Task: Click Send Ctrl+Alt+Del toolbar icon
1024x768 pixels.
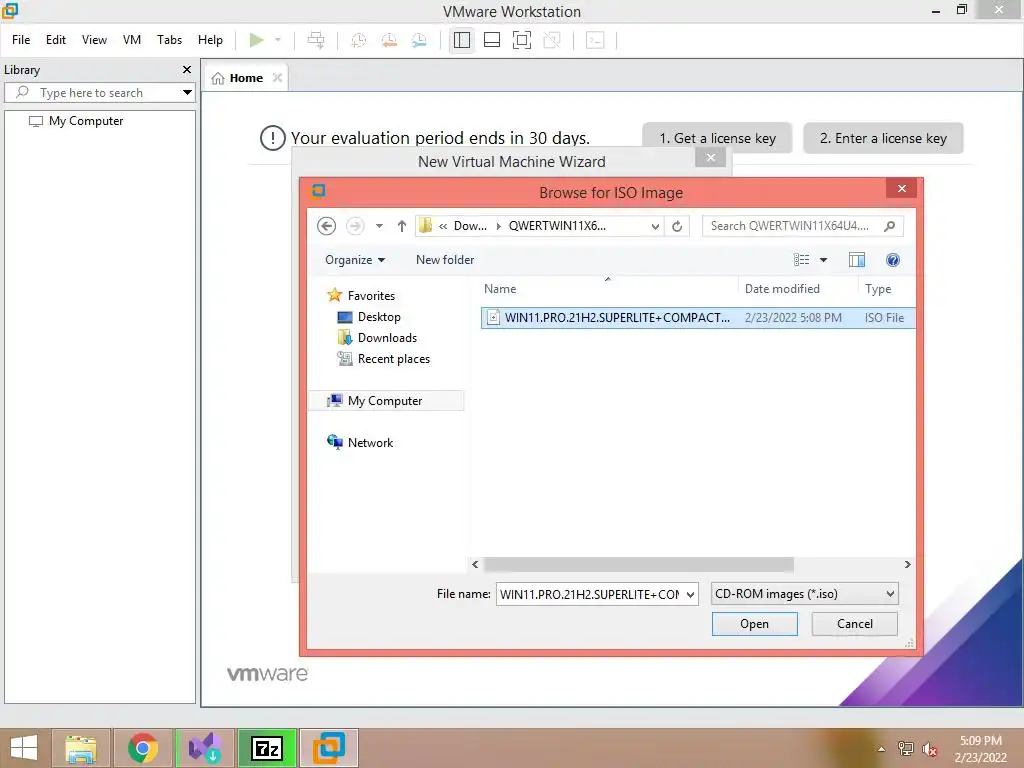Action: [316, 40]
